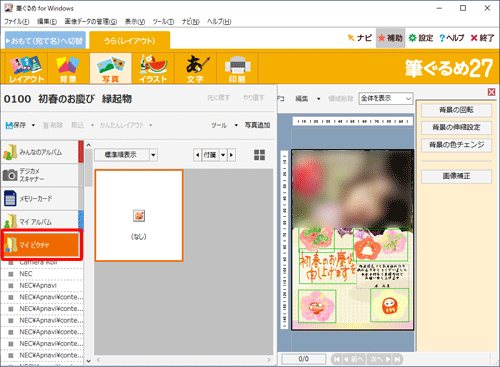Open the 画像データの管理 menu
The image size is (500, 367).
point(91,22)
